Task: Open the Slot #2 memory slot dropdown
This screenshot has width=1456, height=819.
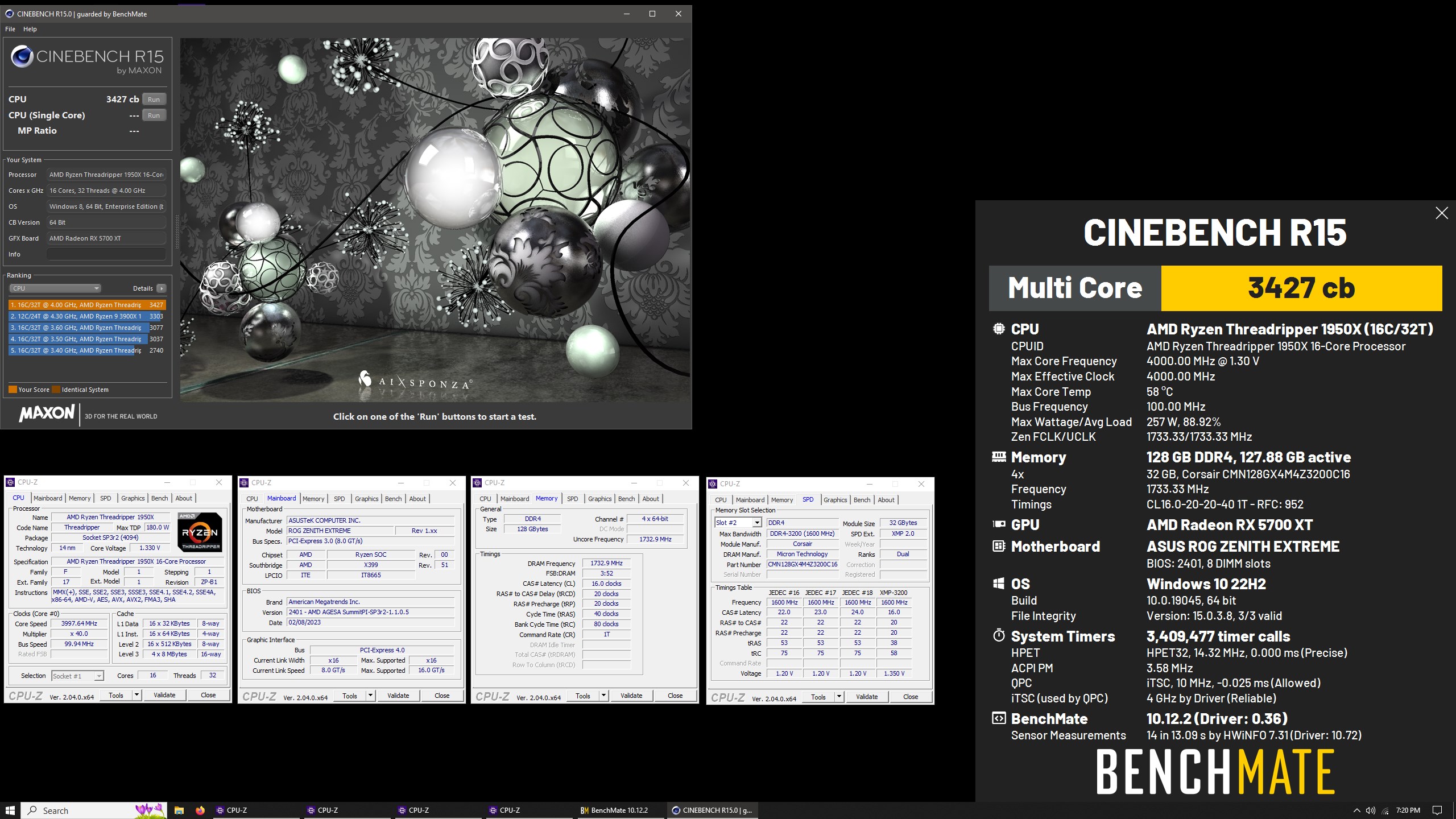Action: (x=738, y=523)
